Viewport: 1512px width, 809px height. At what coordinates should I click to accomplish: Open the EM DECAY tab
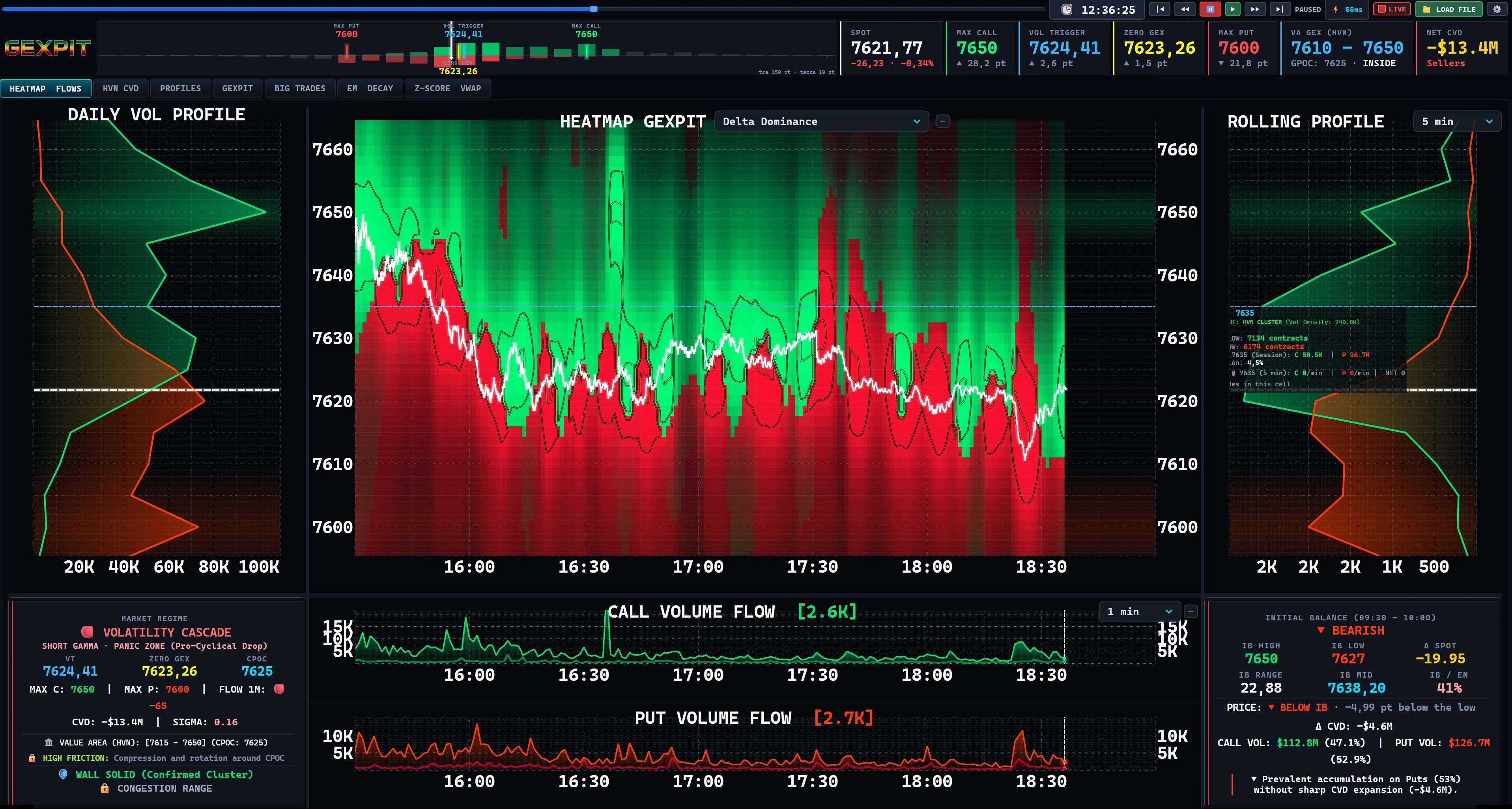[x=370, y=88]
